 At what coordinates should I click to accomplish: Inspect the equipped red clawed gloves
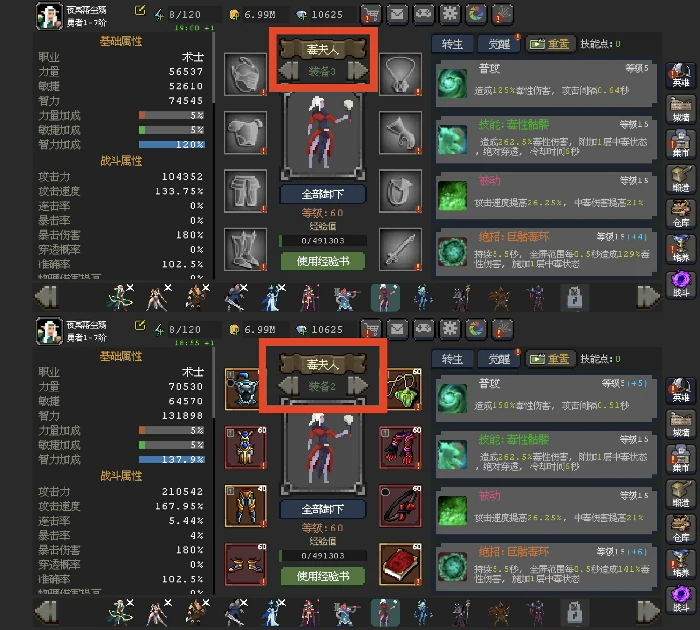click(x=400, y=447)
